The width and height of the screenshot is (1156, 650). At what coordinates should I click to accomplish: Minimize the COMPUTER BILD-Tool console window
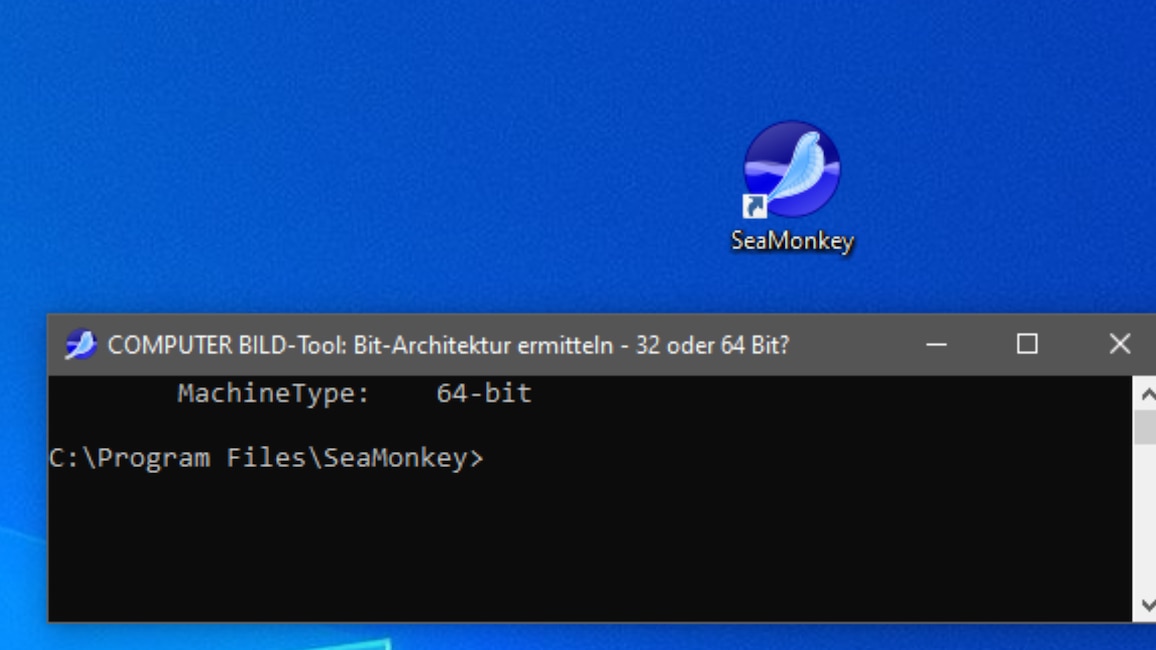936,345
